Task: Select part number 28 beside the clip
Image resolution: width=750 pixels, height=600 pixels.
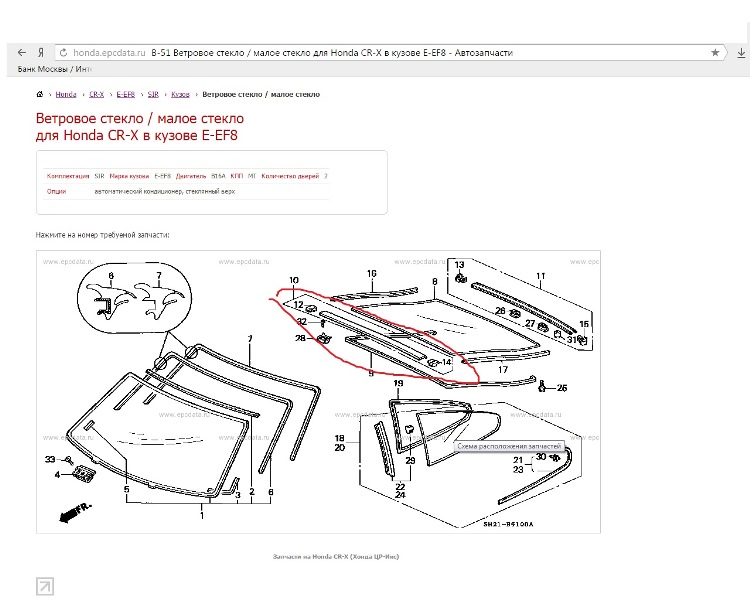Action: click(300, 338)
